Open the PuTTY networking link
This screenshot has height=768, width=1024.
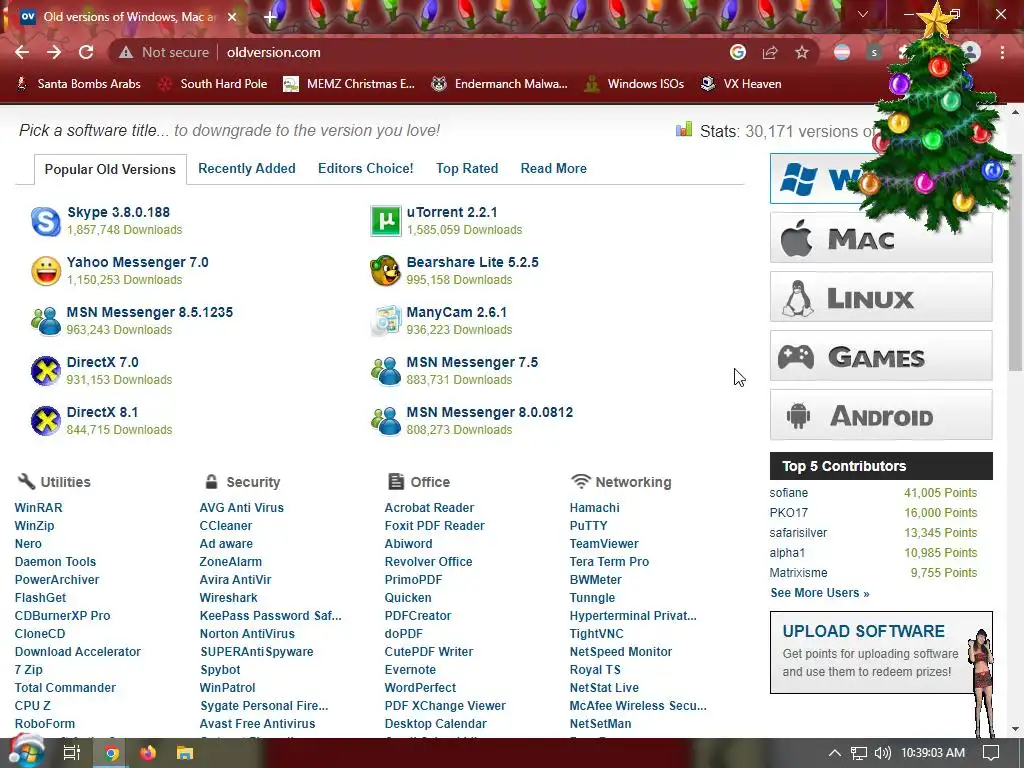(588, 526)
